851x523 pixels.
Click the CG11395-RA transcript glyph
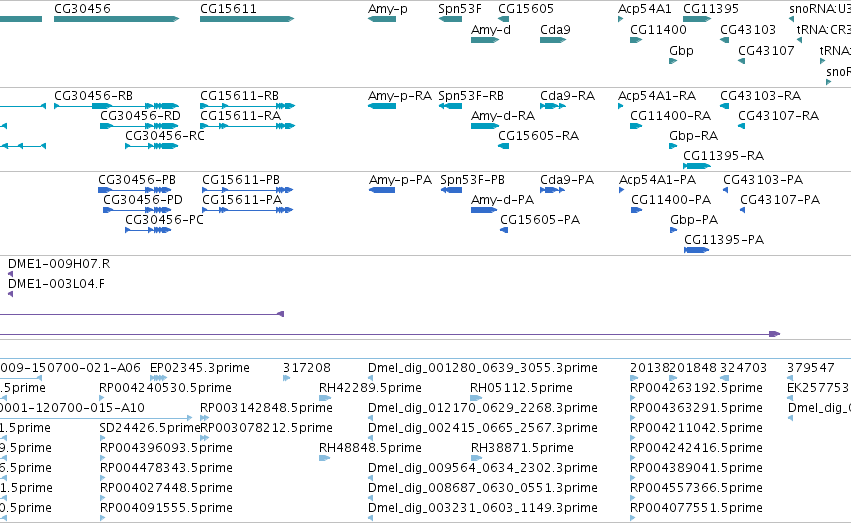tap(697, 166)
